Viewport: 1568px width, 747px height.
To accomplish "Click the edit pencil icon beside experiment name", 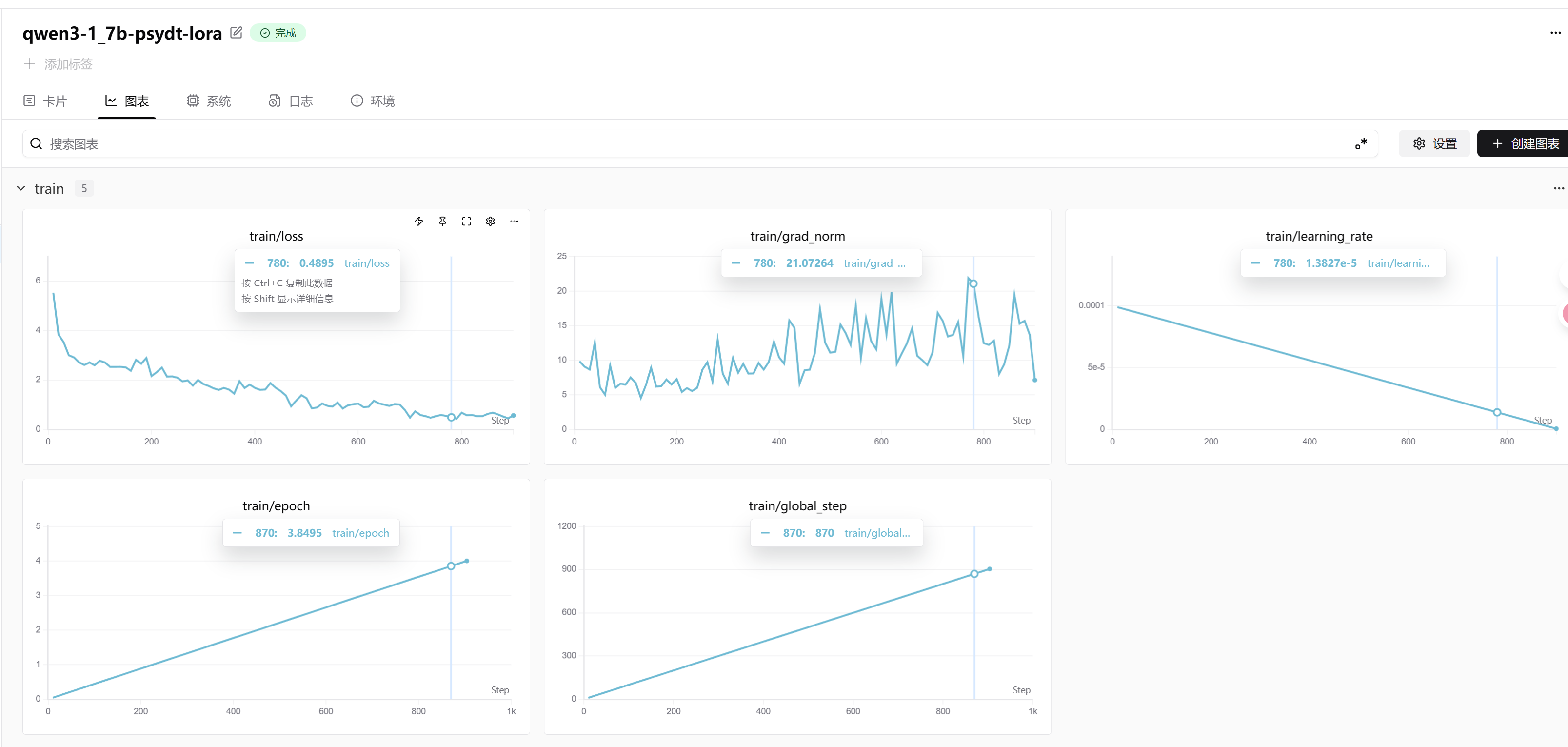I will point(236,33).
